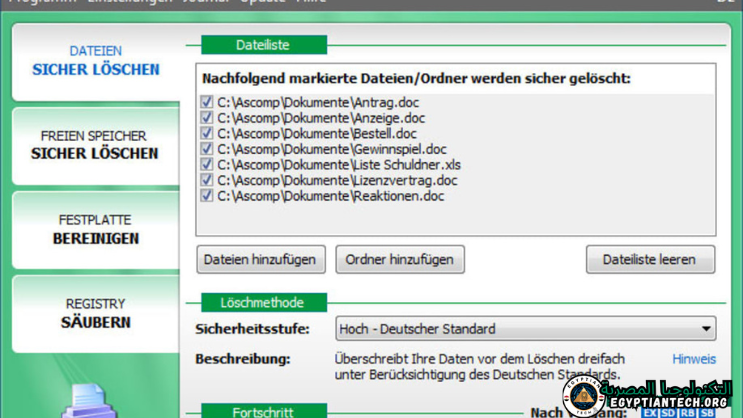Clear the list with Dateiliste leeren
Image resolution: width=743 pixels, height=418 pixels.
click(650, 259)
